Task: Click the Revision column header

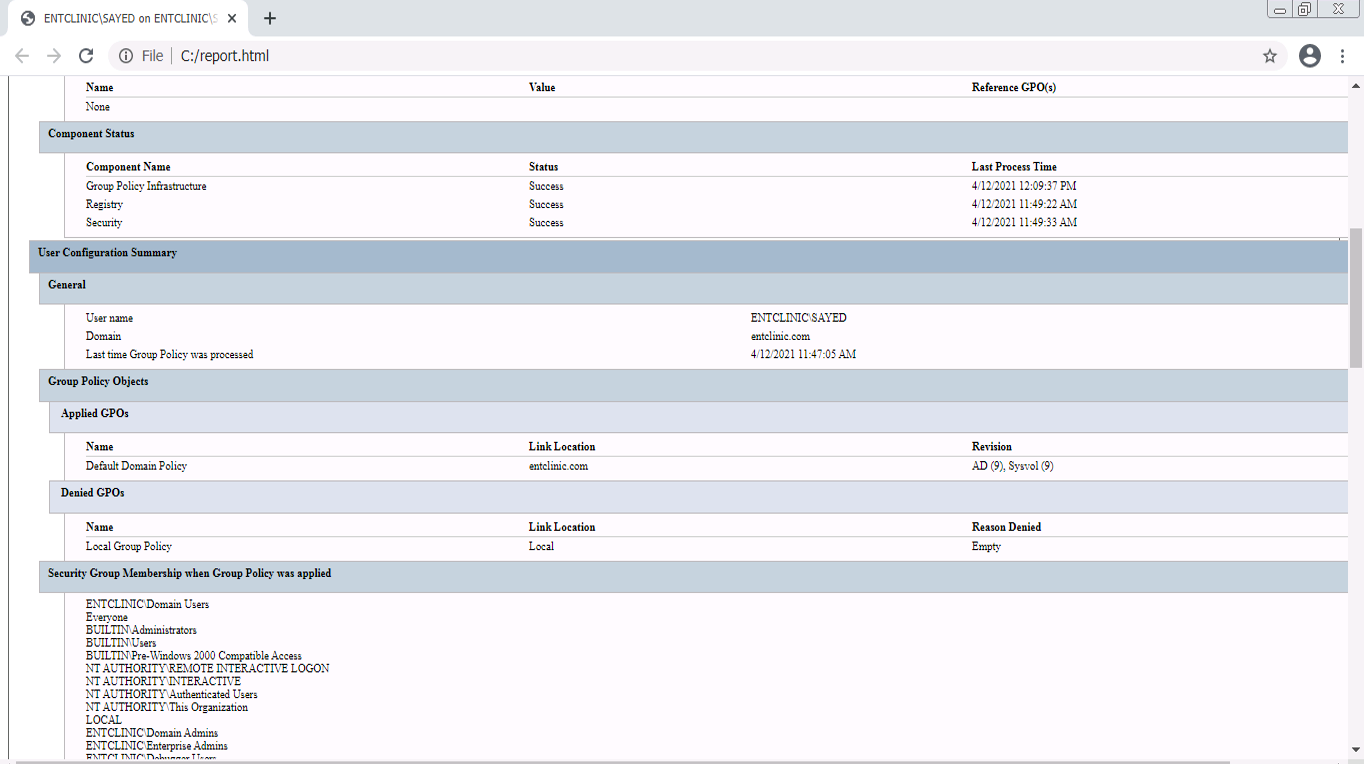Action: [x=992, y=447]
